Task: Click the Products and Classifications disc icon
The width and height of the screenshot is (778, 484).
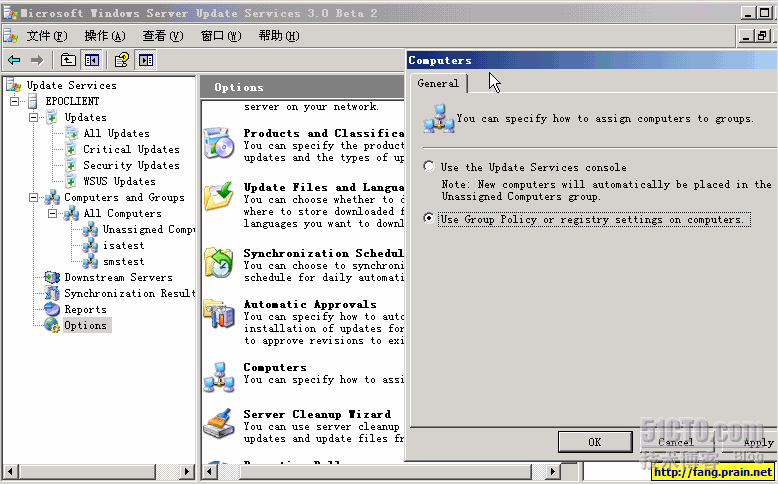Action: pyautogui.click(x=218, y=142)
